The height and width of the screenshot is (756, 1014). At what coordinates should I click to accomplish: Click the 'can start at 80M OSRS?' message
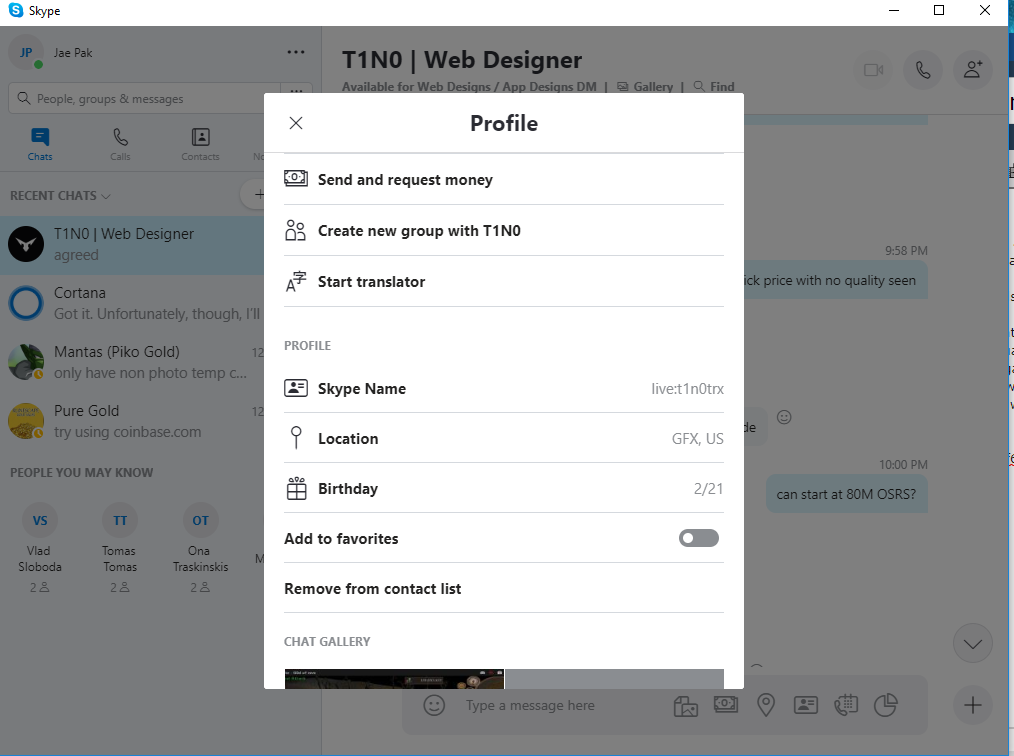[x=847, y=494]
